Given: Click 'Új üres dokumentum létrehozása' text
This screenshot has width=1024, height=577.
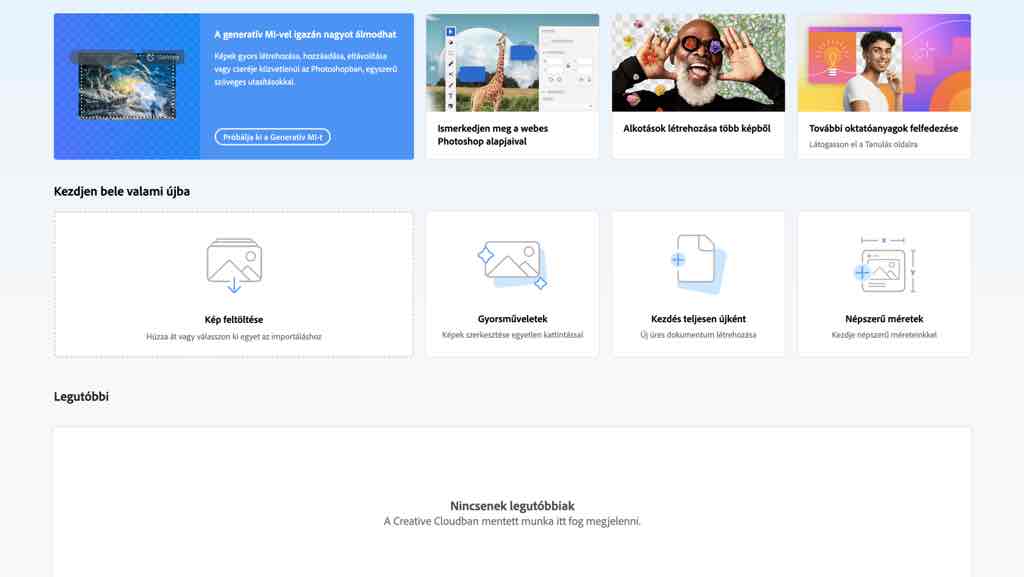Looking at the screenshot, I should tap(698, 335).
